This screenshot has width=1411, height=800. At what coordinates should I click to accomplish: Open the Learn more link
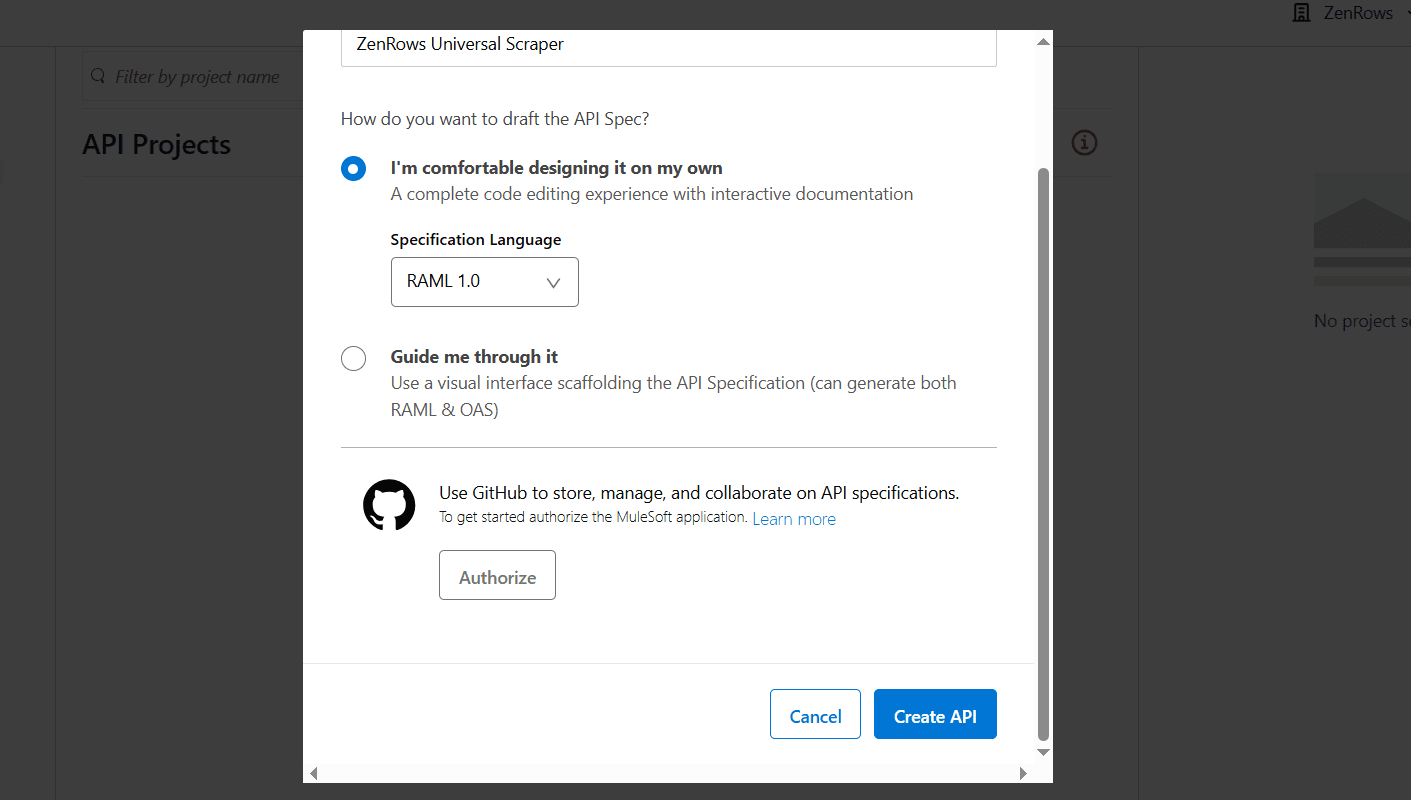tap(794, 519)
